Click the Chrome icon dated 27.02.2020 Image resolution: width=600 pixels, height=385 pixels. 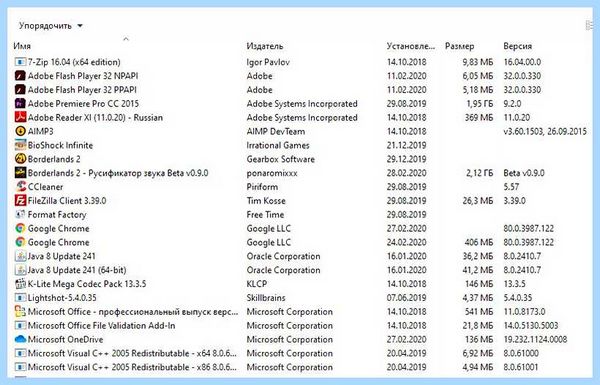[20, 228]
